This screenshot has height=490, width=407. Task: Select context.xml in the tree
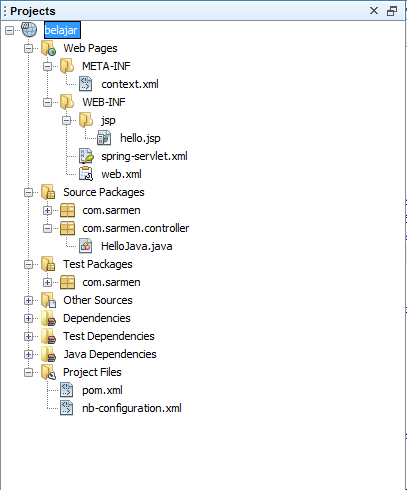pos(130,84)
